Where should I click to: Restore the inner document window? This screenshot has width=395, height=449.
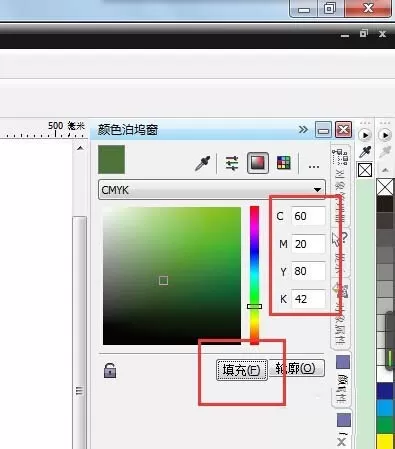363,33
